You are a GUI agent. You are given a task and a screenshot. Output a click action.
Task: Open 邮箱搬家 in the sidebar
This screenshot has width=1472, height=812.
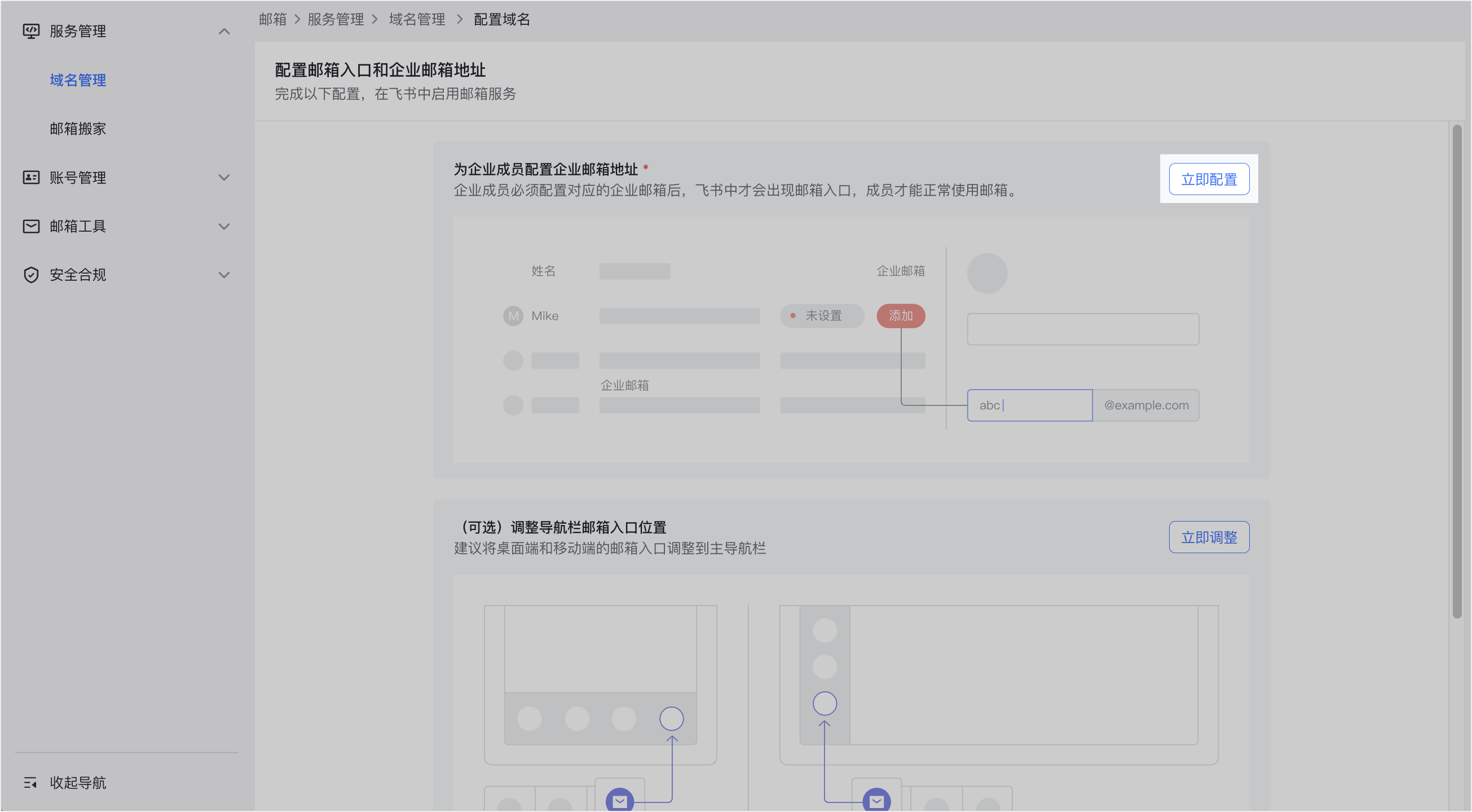point(78,129)
